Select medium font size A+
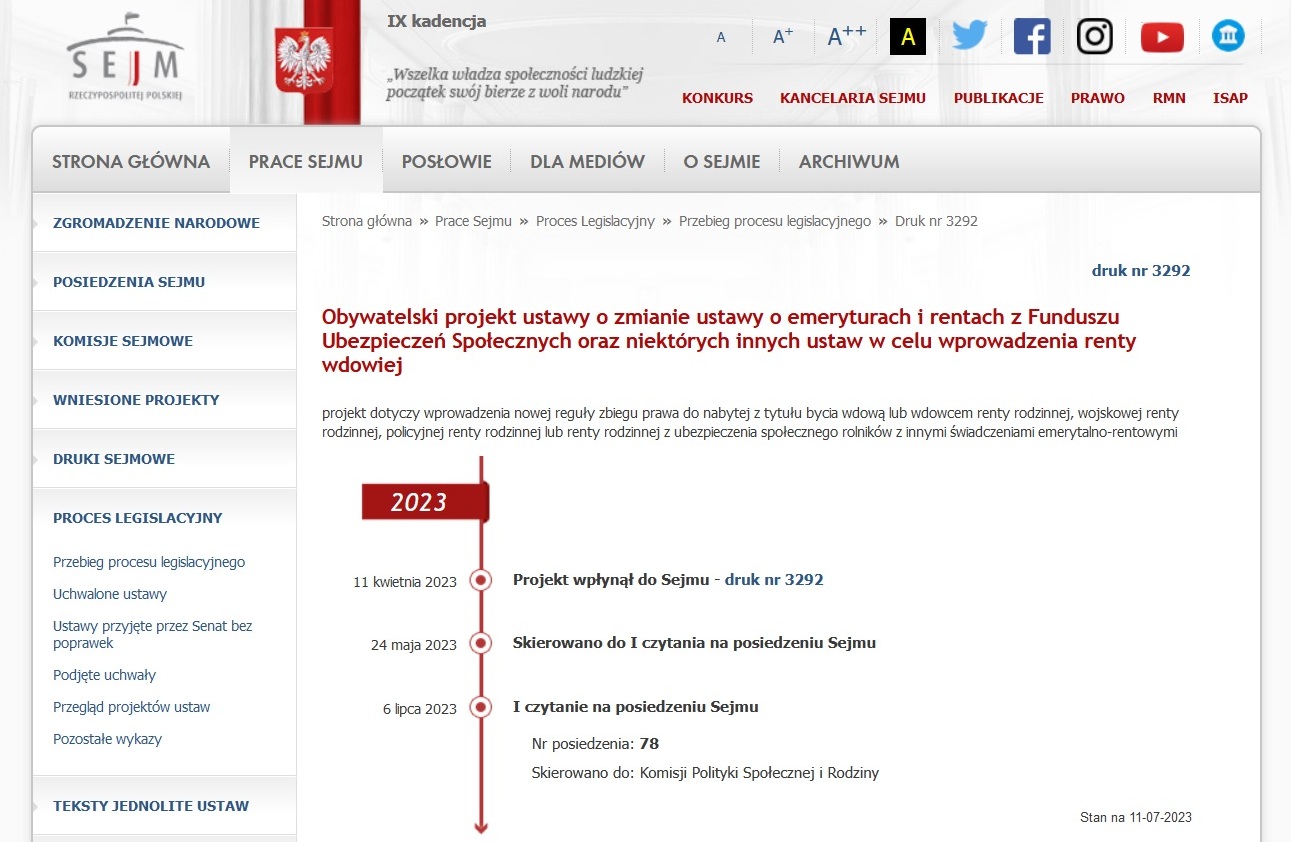This screenshot has width=1291, height=842. 782,37
